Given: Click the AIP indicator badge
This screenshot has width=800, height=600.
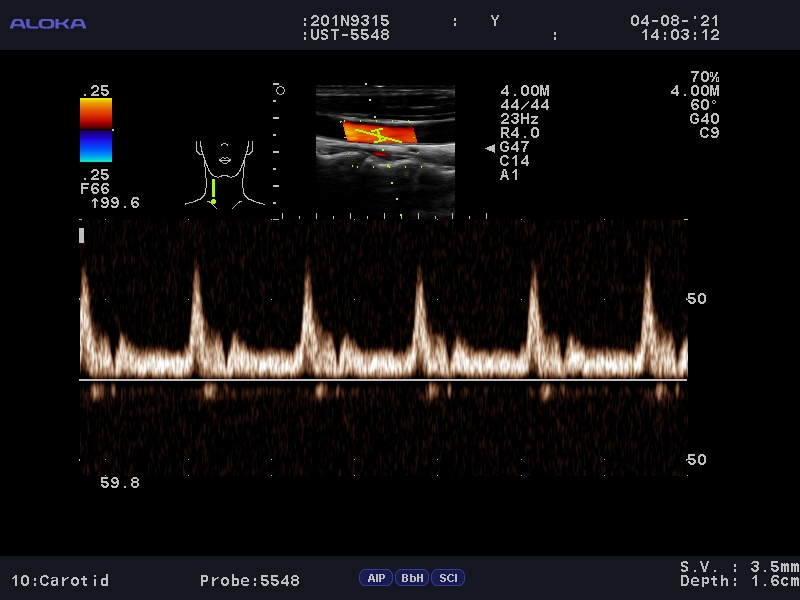Looking at the screenshot, I should coord(376,578).
